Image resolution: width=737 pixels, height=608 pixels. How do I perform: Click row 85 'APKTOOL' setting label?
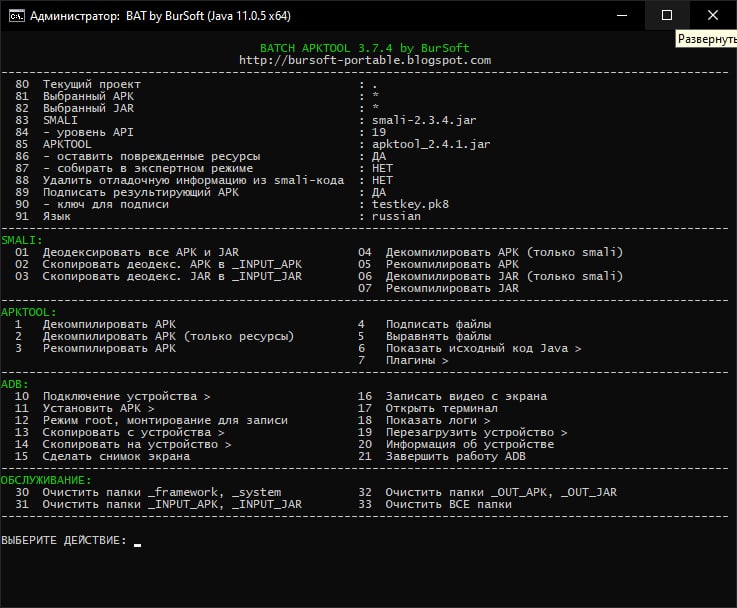pyautogui.click(x=67, y=144)
